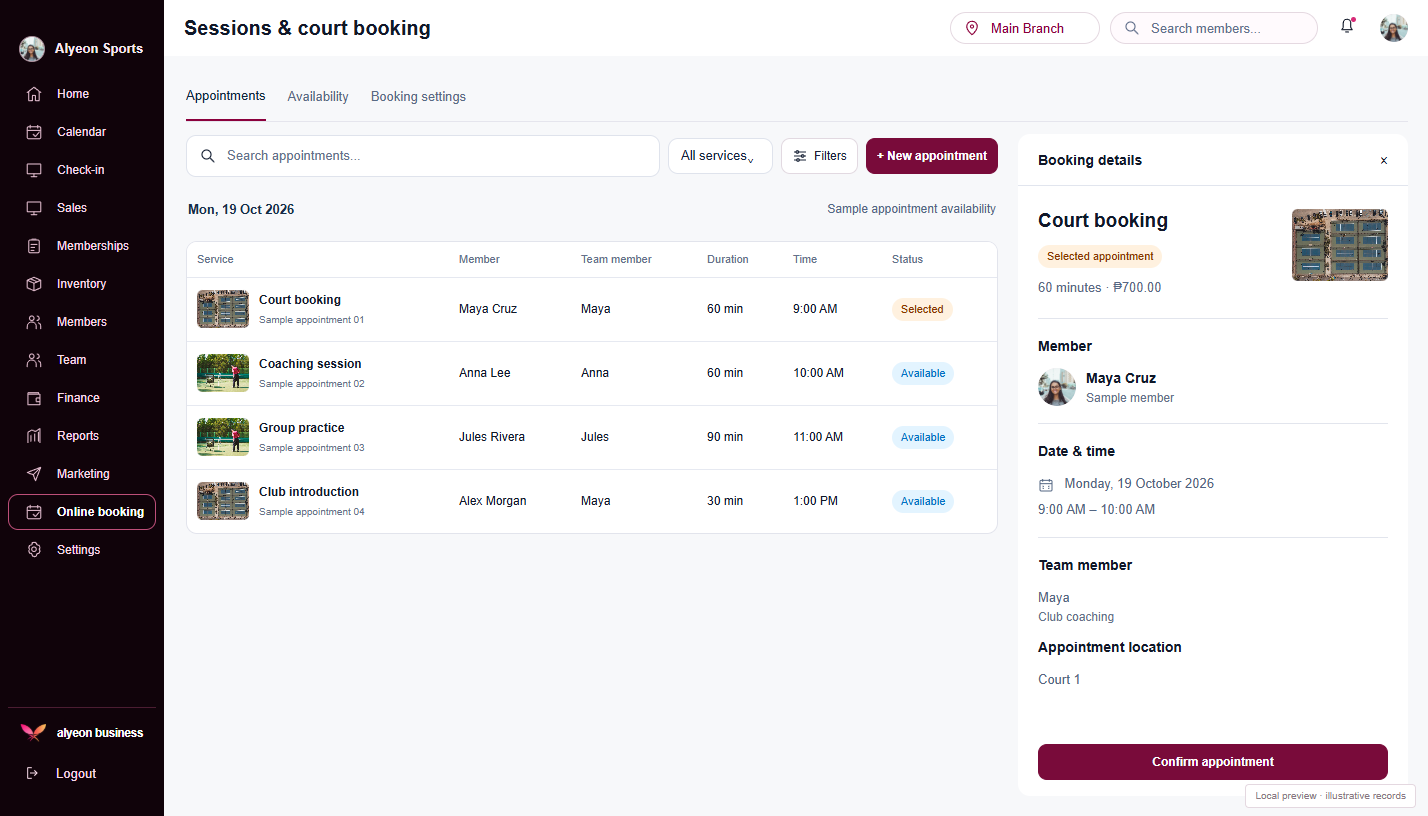Click the Search appointments field
Viewport: 1428px width, 816px height.
(x=423, y=156)
